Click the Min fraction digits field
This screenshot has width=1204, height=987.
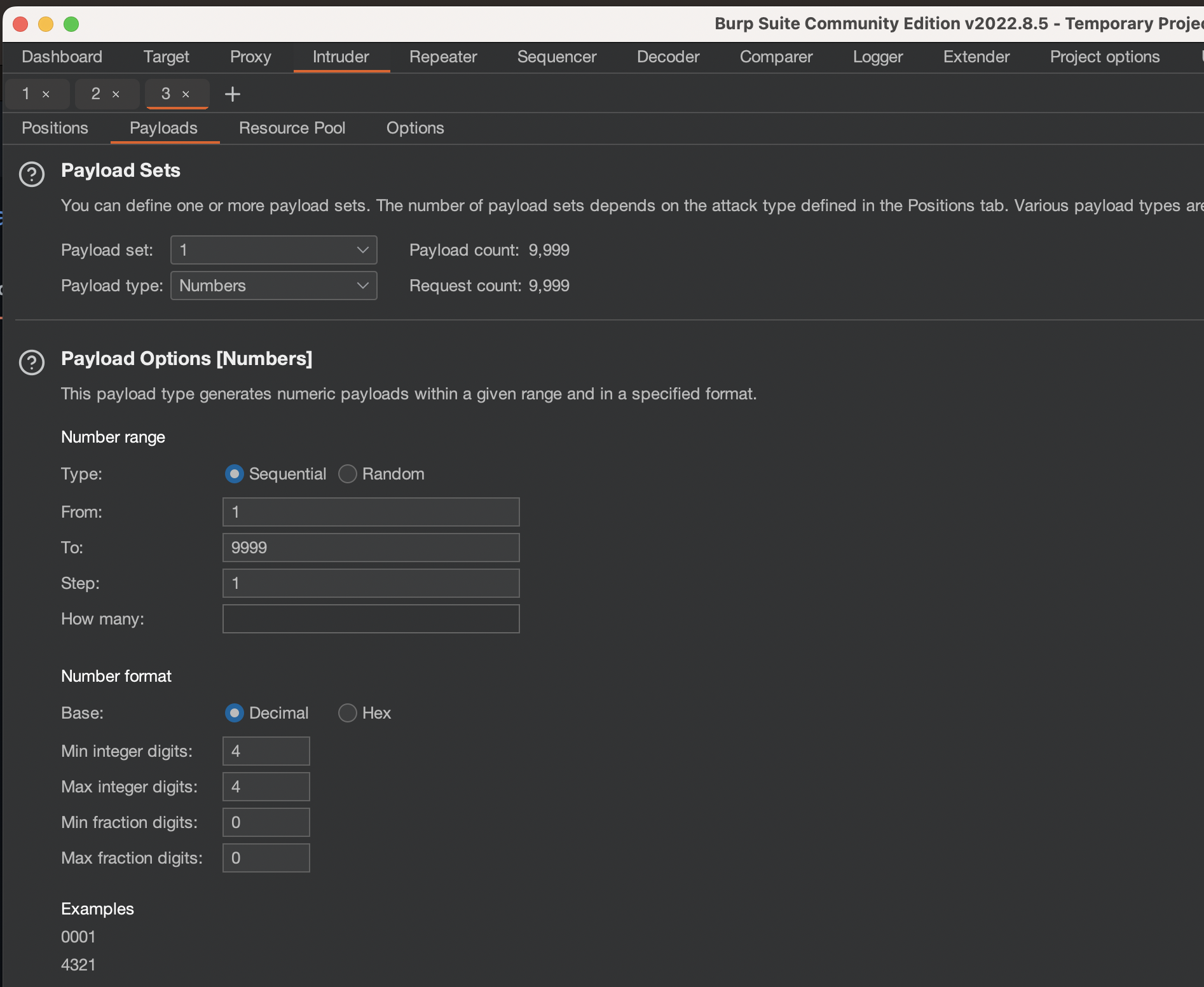[x=266, y=822]
